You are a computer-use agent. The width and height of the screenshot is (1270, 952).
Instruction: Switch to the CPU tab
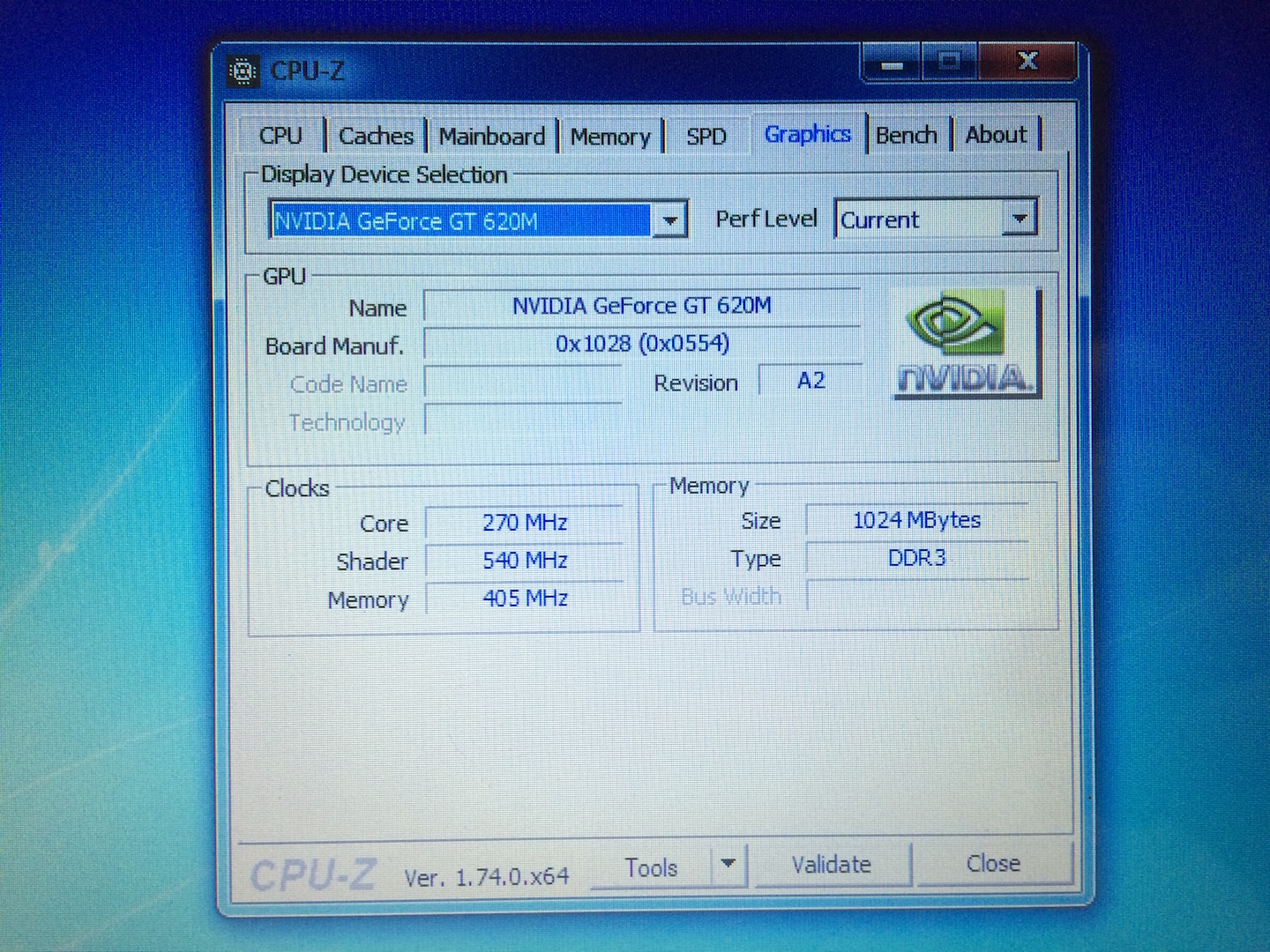coord(280,136)
